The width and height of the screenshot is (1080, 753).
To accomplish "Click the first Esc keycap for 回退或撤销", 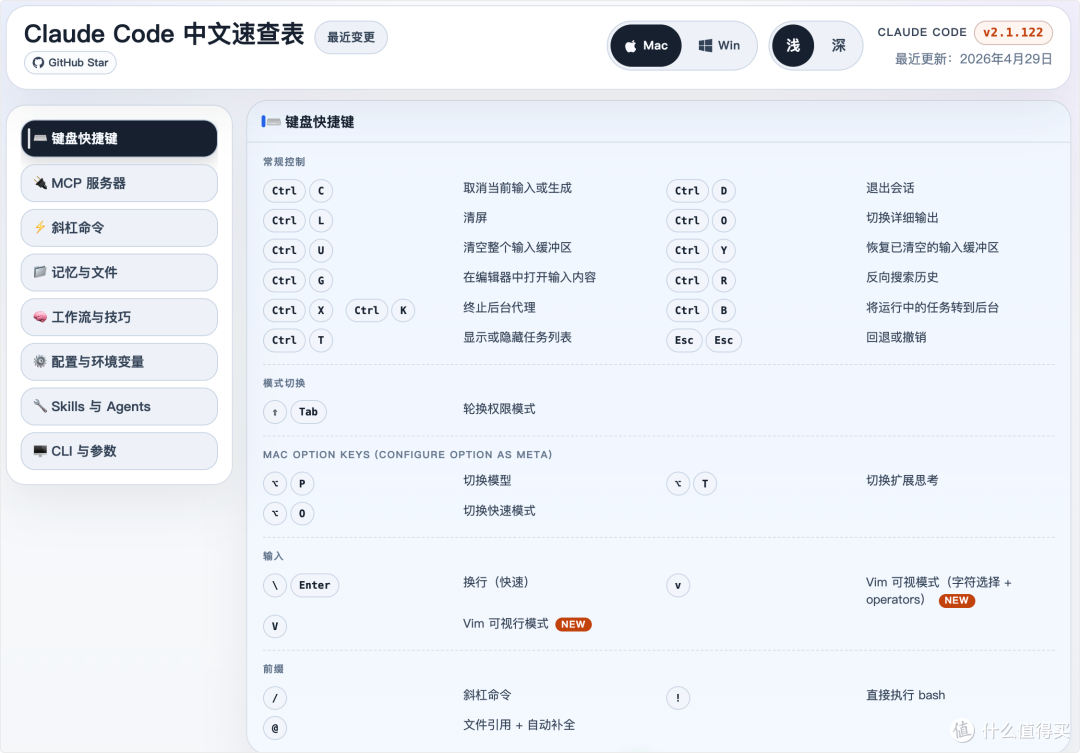I will click(684, 340).
